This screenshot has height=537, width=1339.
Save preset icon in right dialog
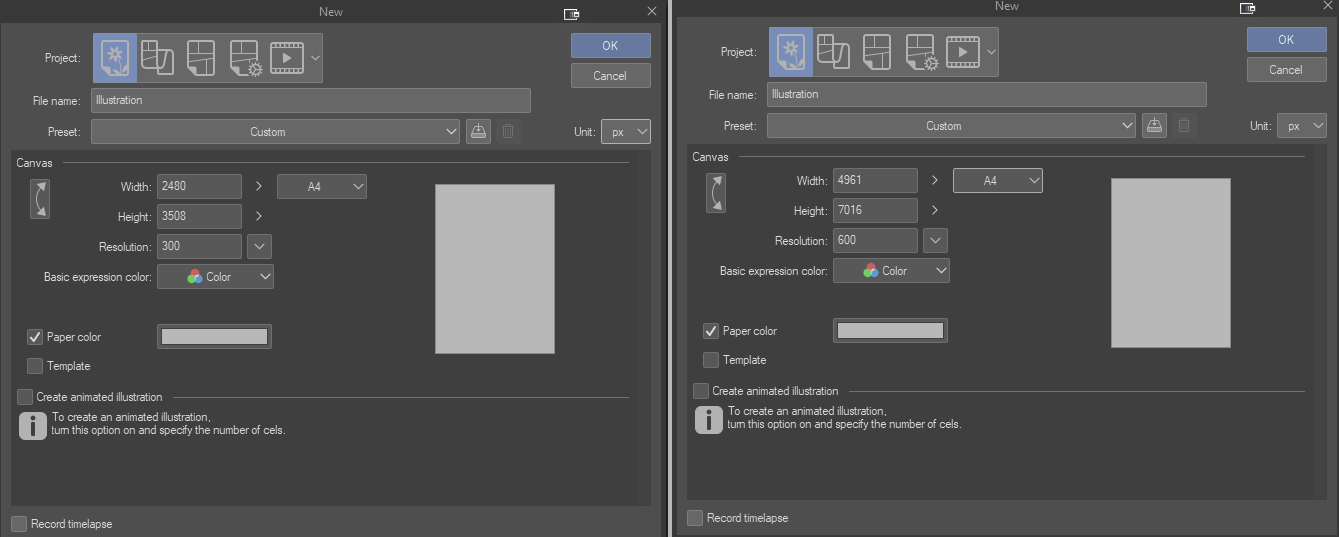coord(1154,126)
